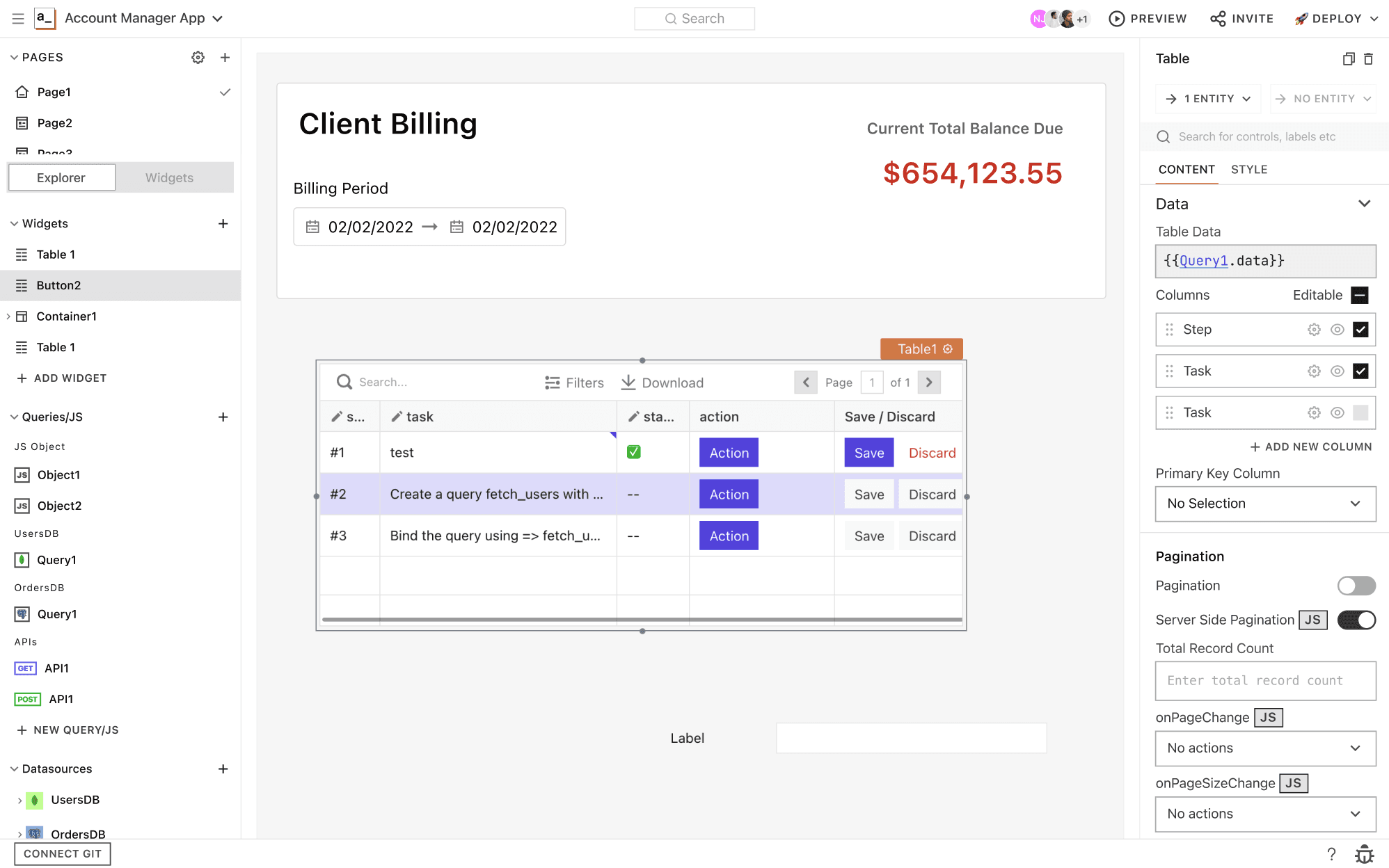Screen dimensions: 1389x868
Task: Open the onPageChange actions dropdown
Action: click(x=1265, y=748)
